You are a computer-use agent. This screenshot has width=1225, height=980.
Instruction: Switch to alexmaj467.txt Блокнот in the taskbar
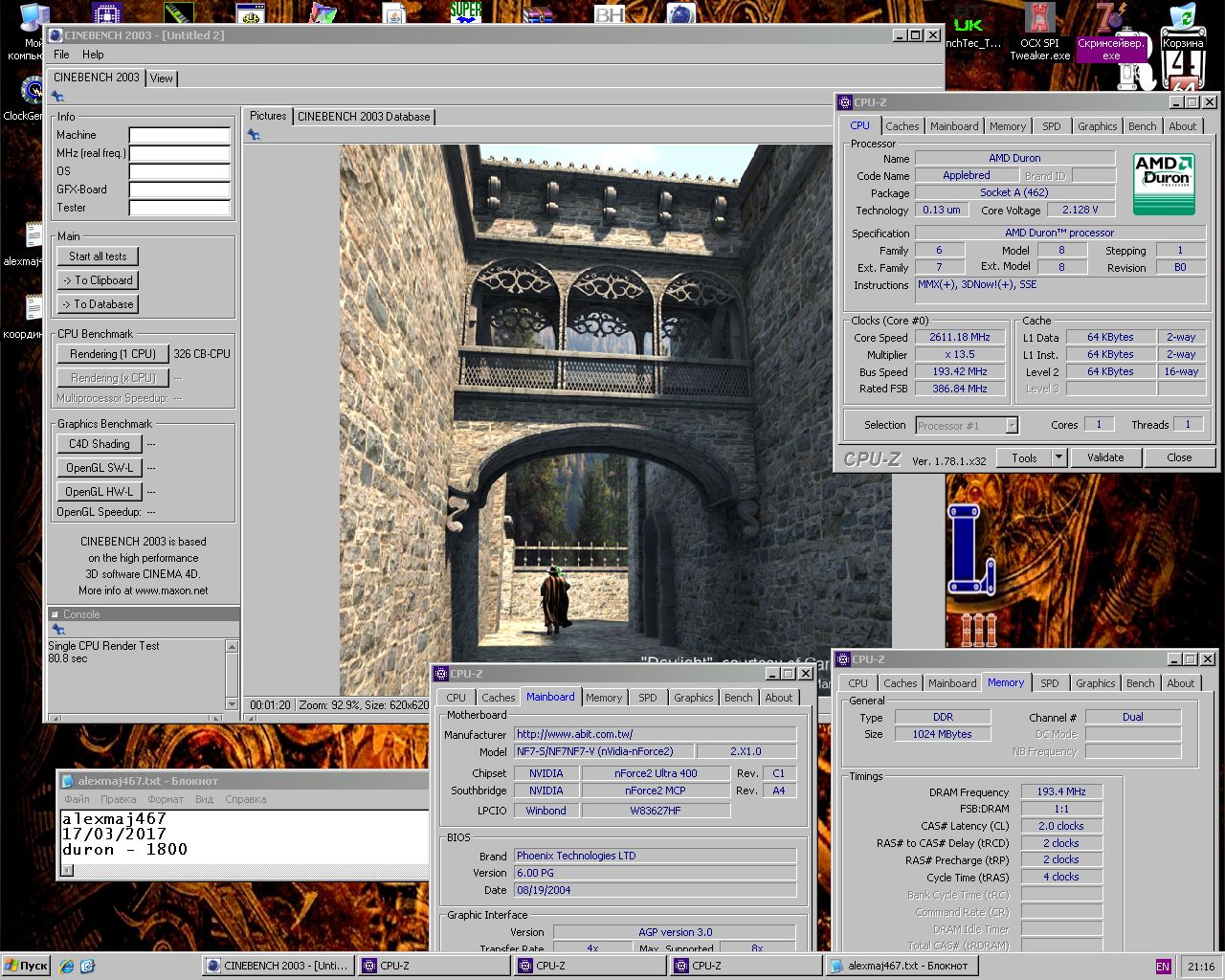pyautogui.click(x=901, y=966)
